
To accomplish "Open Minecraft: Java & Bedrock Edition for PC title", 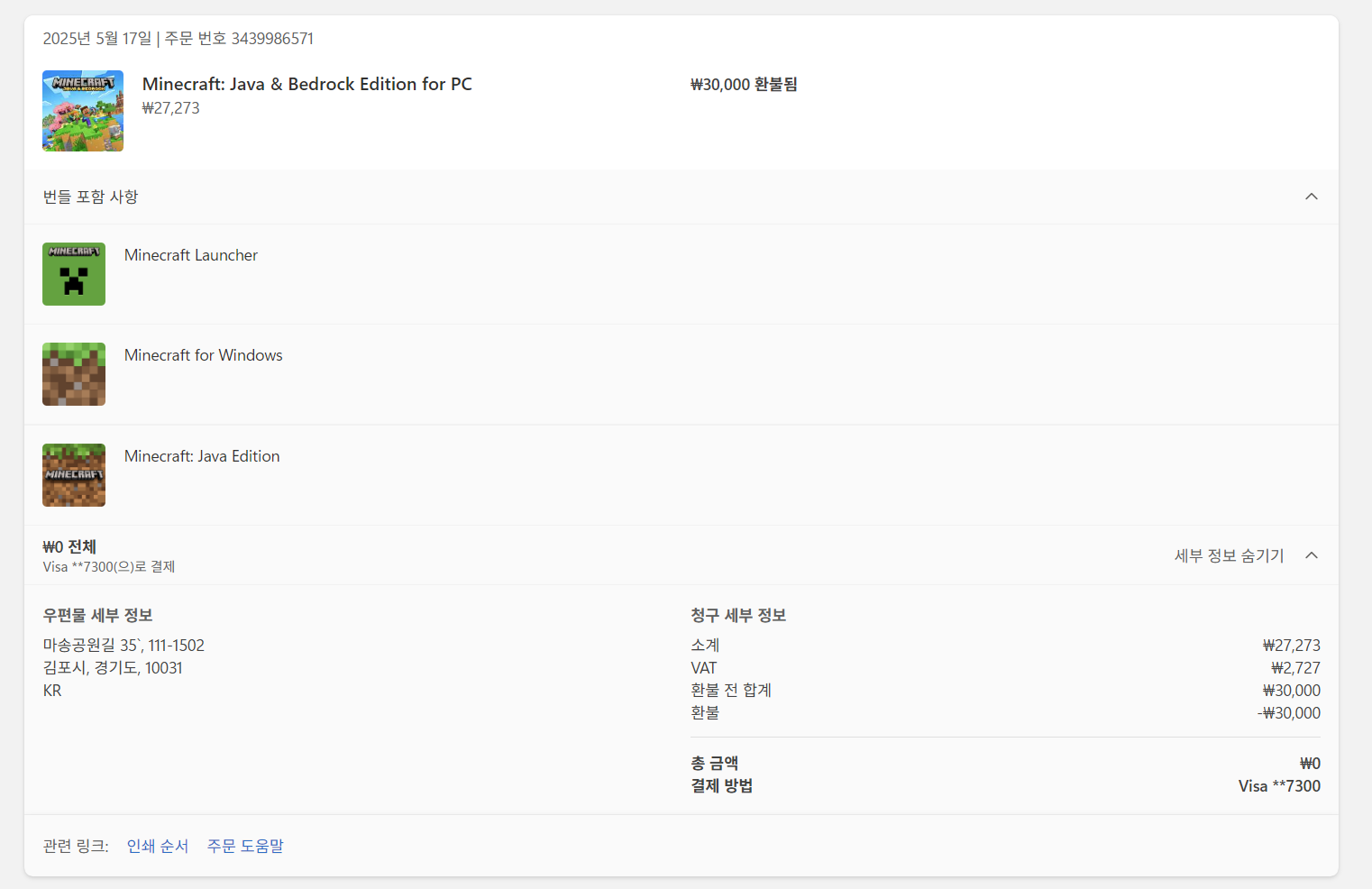I will pos(307,84).
